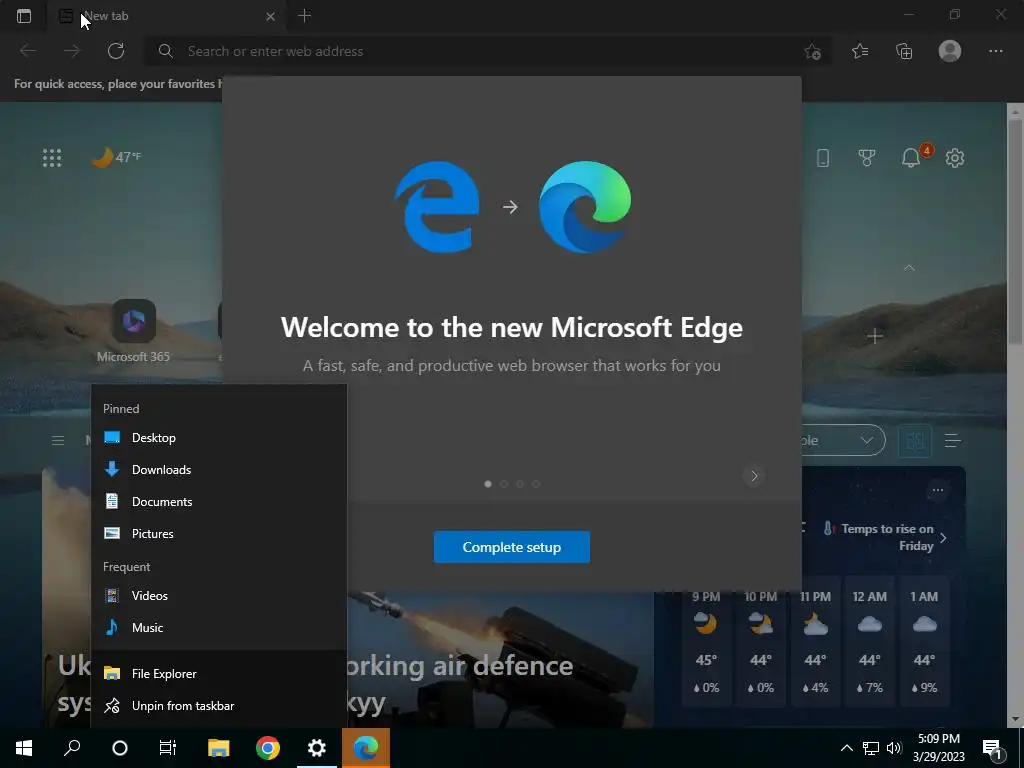Viewport: 1024px width, 768px height.
Task: Open the Favorites list icon
Action: [860, 51]
